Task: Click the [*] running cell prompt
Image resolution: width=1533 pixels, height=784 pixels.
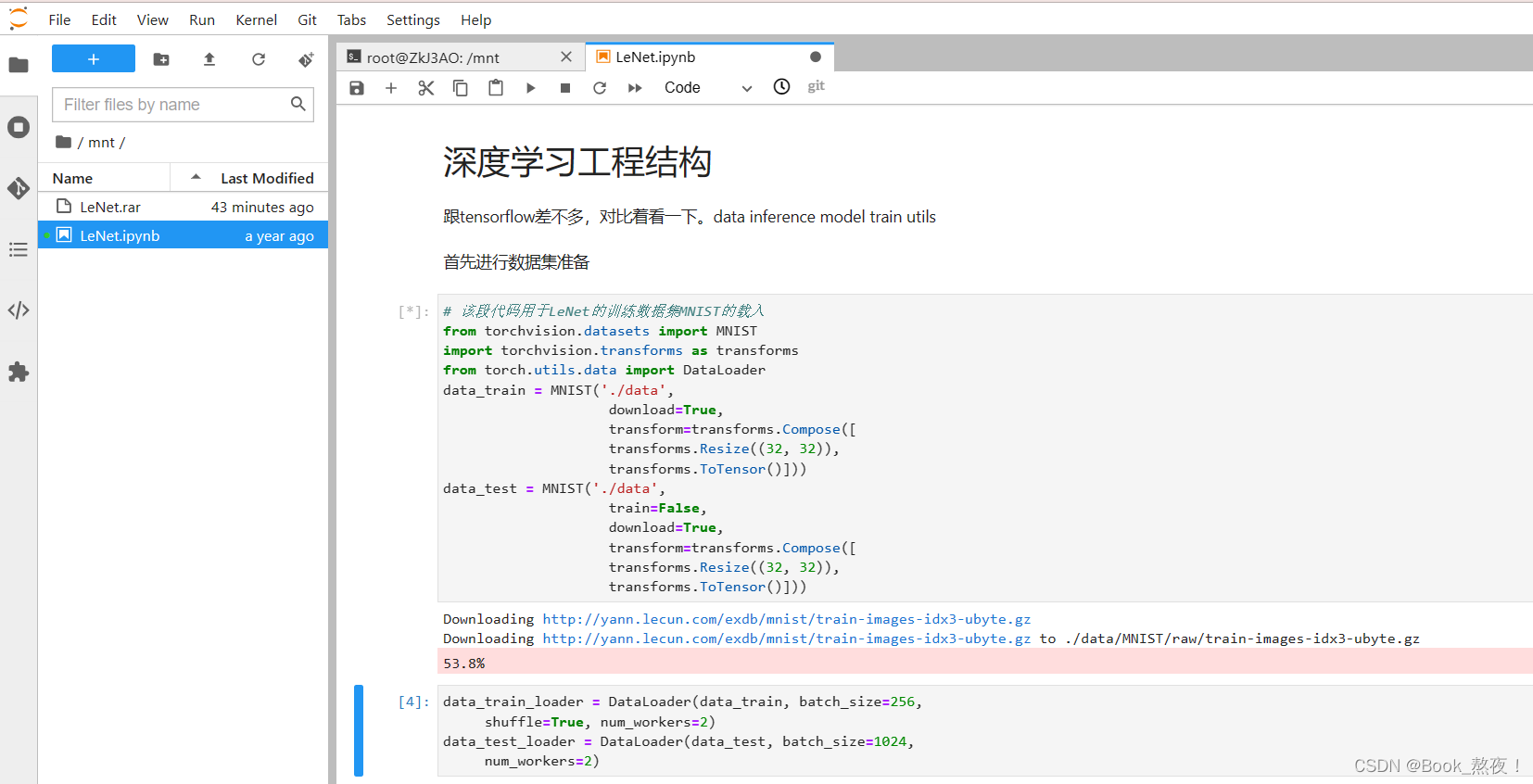Action: coord(413,311)
